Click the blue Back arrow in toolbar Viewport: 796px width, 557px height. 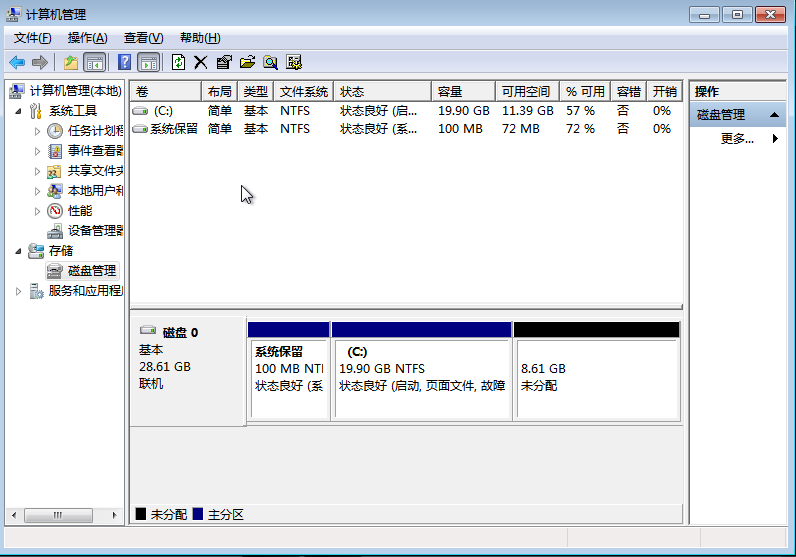[x=17, y=62]
